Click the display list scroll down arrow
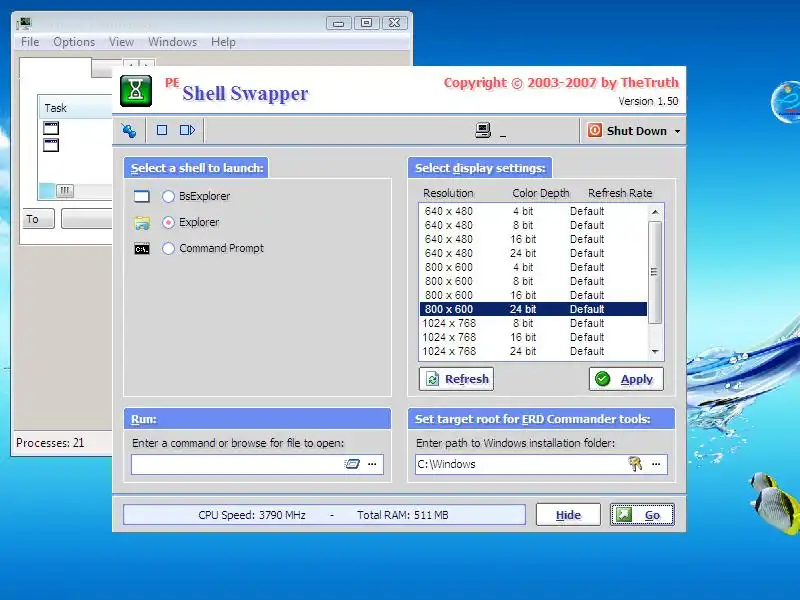Screen dimensions: 800x600 (x=656, y=352)
